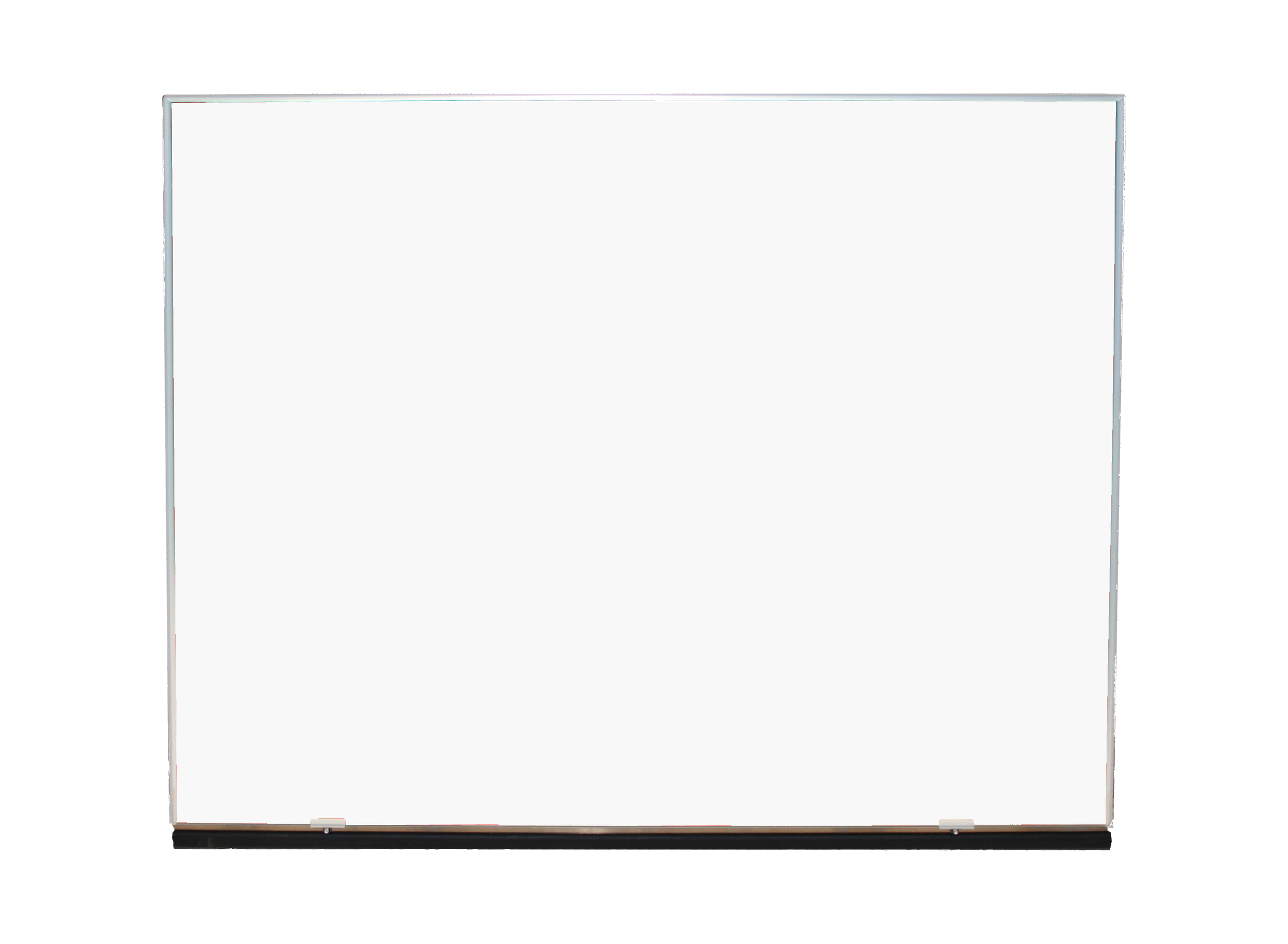Click center of the blank whiteboard

643,460
